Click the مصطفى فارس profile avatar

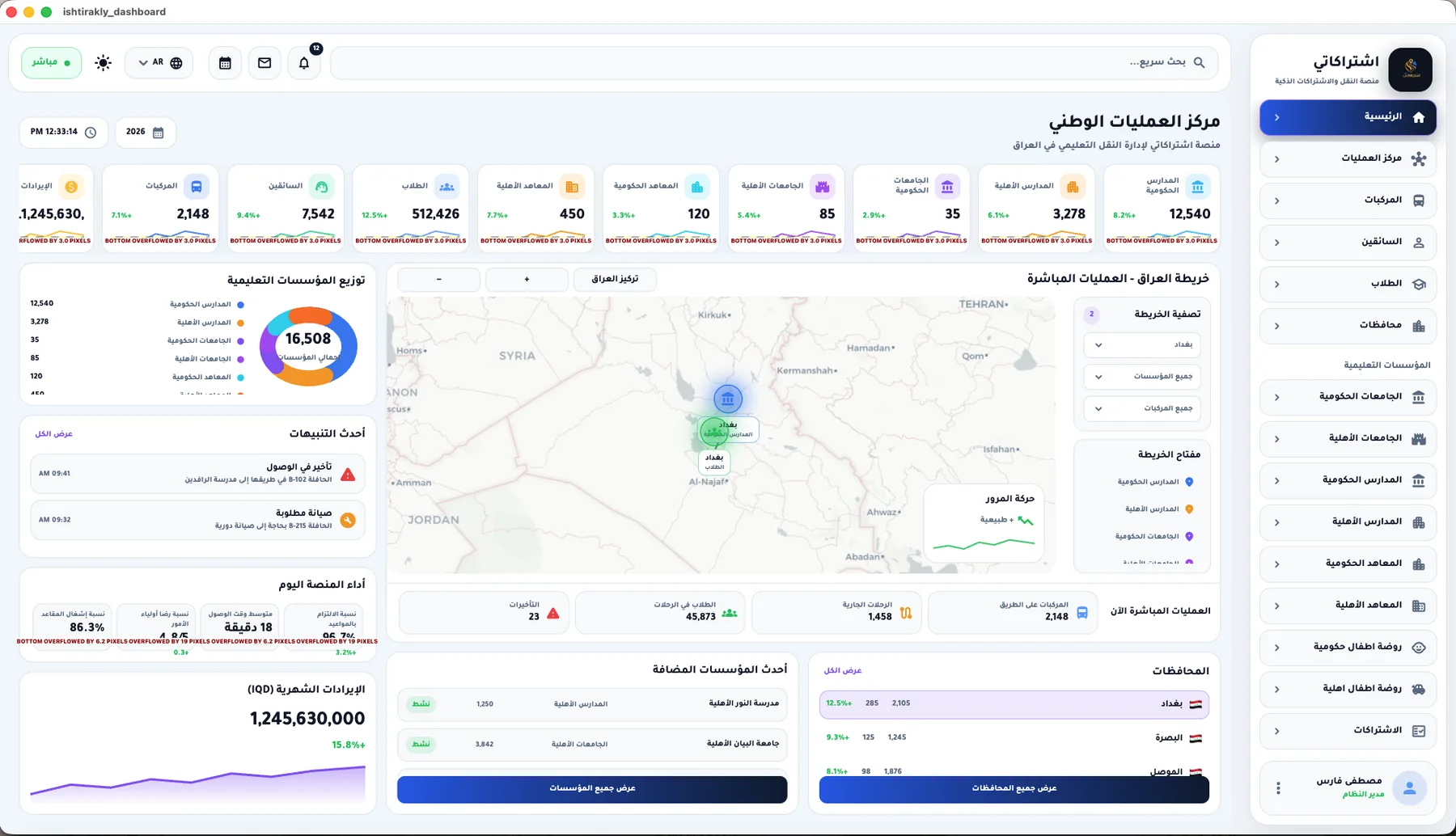[1410, 787]
